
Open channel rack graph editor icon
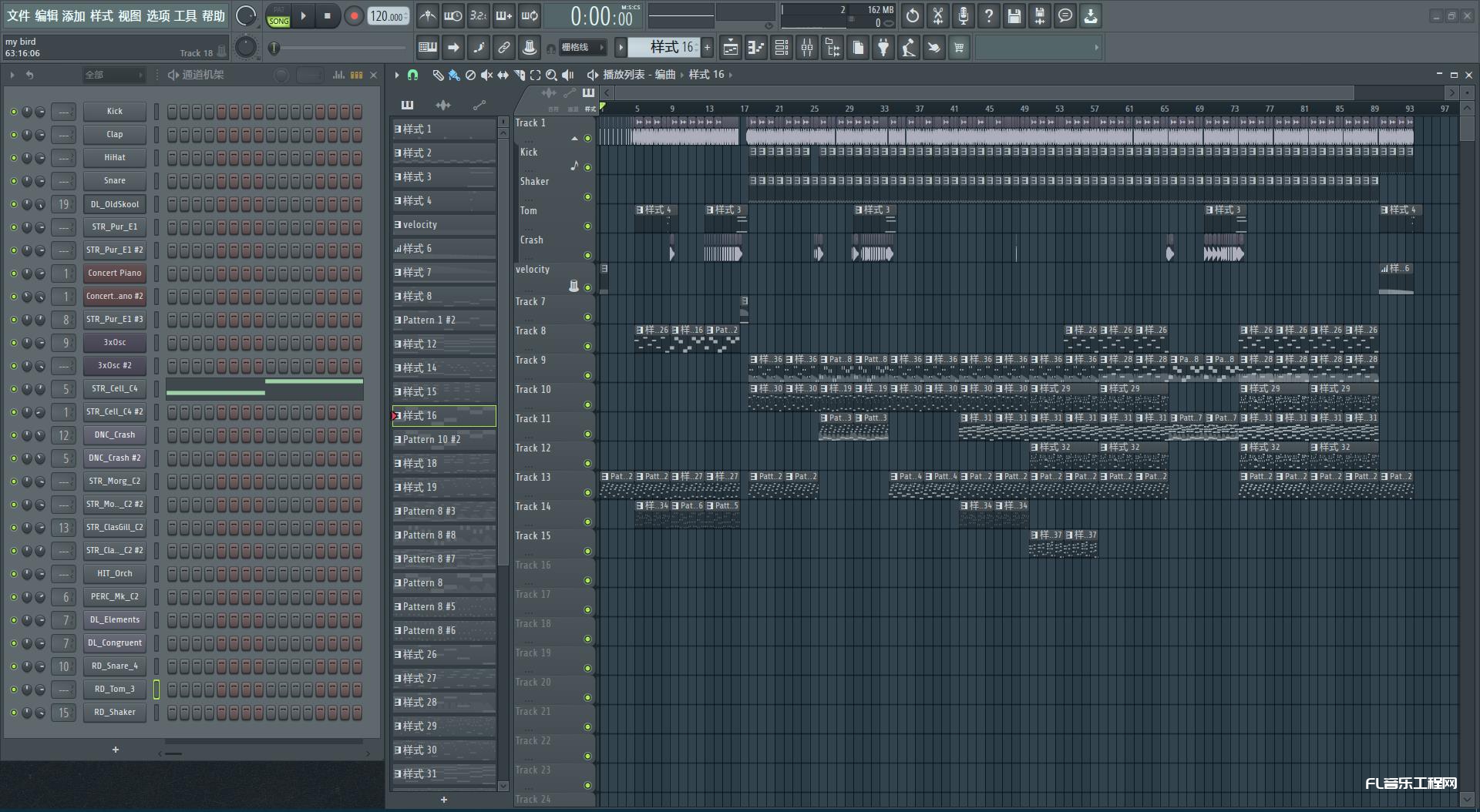(x=338, y=75)
